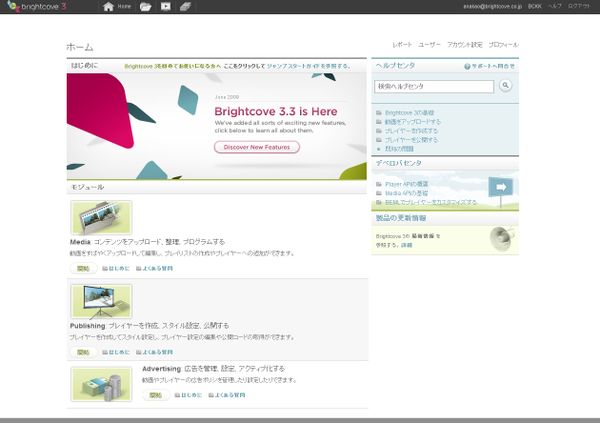600x423 pixels.
Task: Open the Media API basics link
Action: (406, 193)
